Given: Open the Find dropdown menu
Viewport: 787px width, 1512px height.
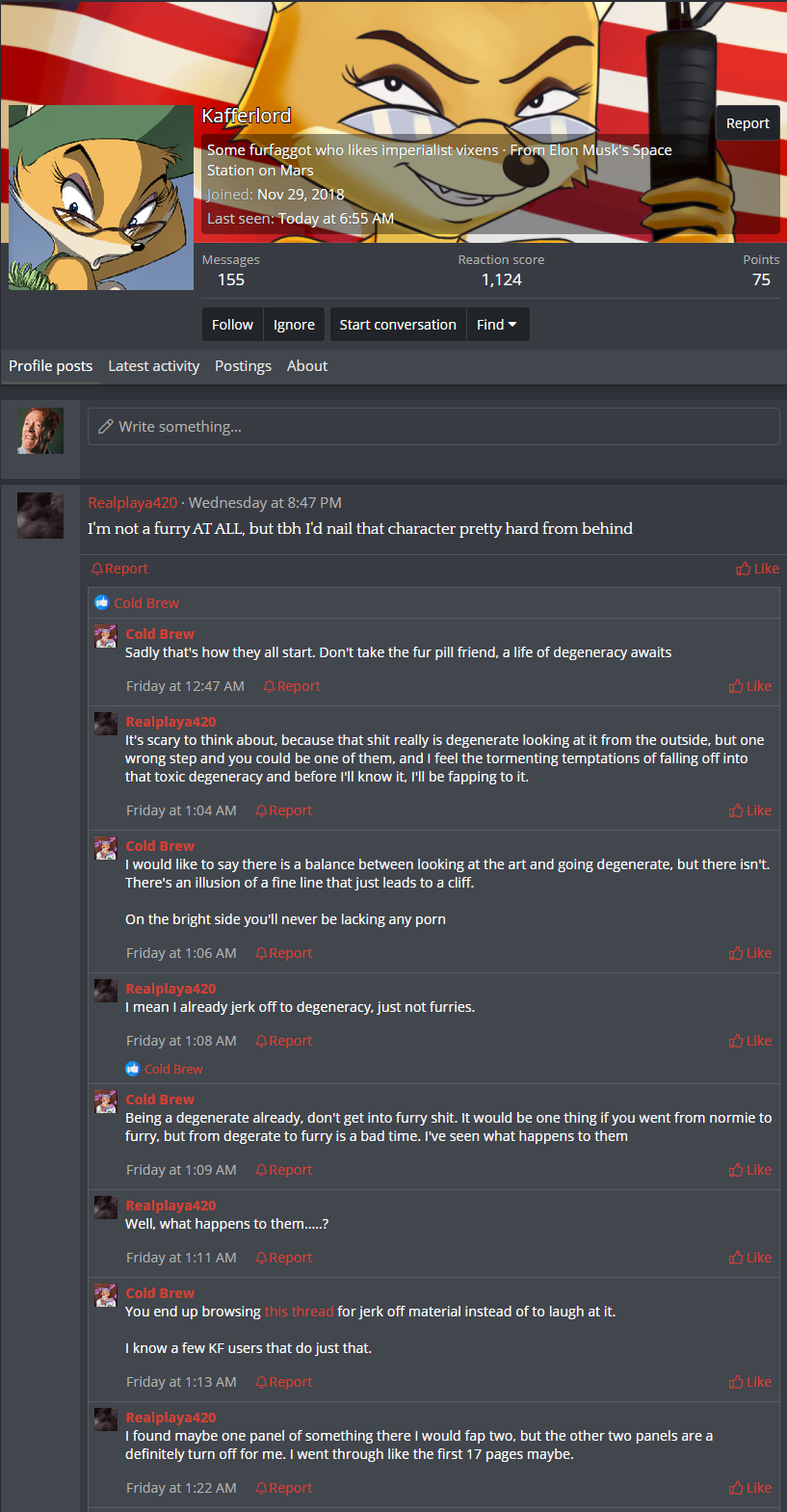Looking at the screenshot, I should coord(497,325).
